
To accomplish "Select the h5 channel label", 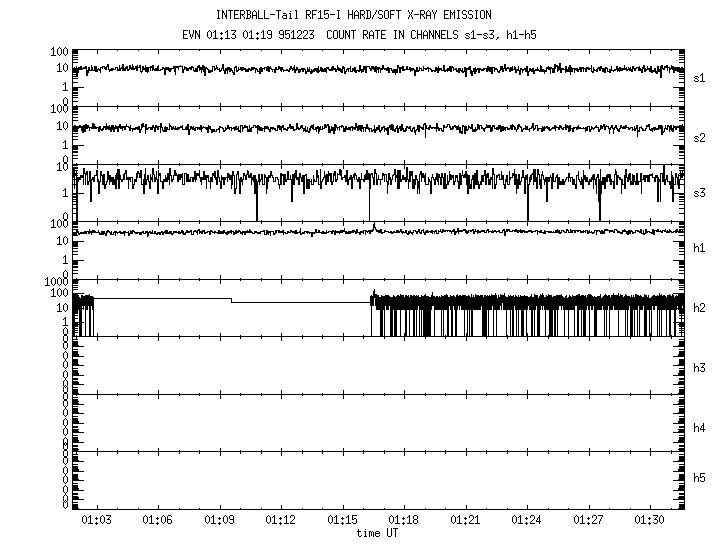I will (x=699, y=479).
